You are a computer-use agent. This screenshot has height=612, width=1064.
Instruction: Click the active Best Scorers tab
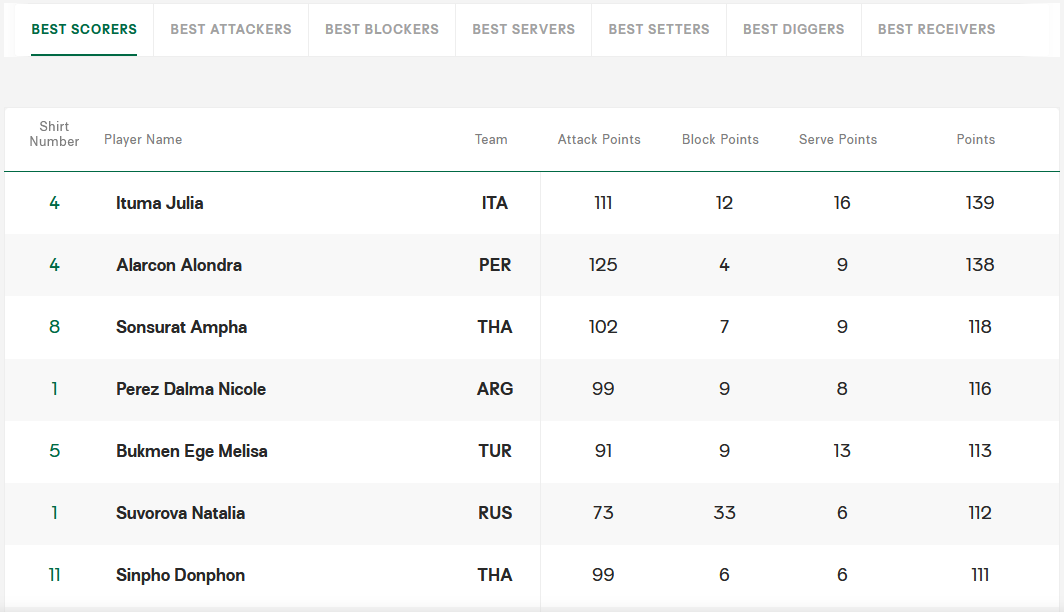[84, 29]
